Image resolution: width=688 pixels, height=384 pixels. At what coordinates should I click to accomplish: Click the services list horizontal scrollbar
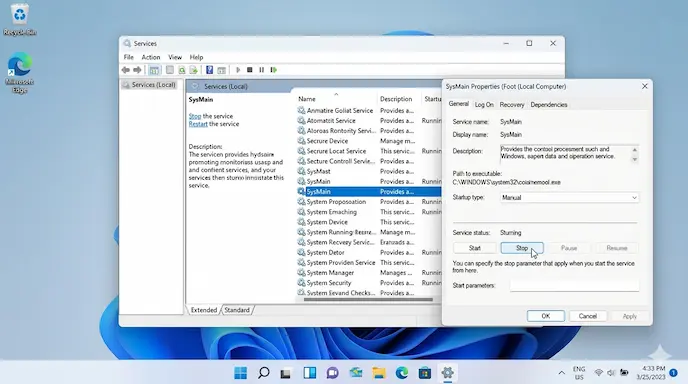(368, 300)
